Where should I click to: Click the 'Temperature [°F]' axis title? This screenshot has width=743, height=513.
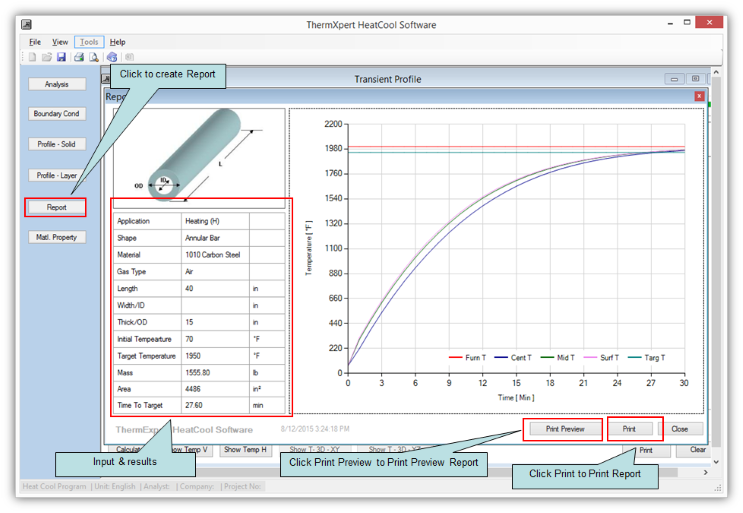coord(309,248)
